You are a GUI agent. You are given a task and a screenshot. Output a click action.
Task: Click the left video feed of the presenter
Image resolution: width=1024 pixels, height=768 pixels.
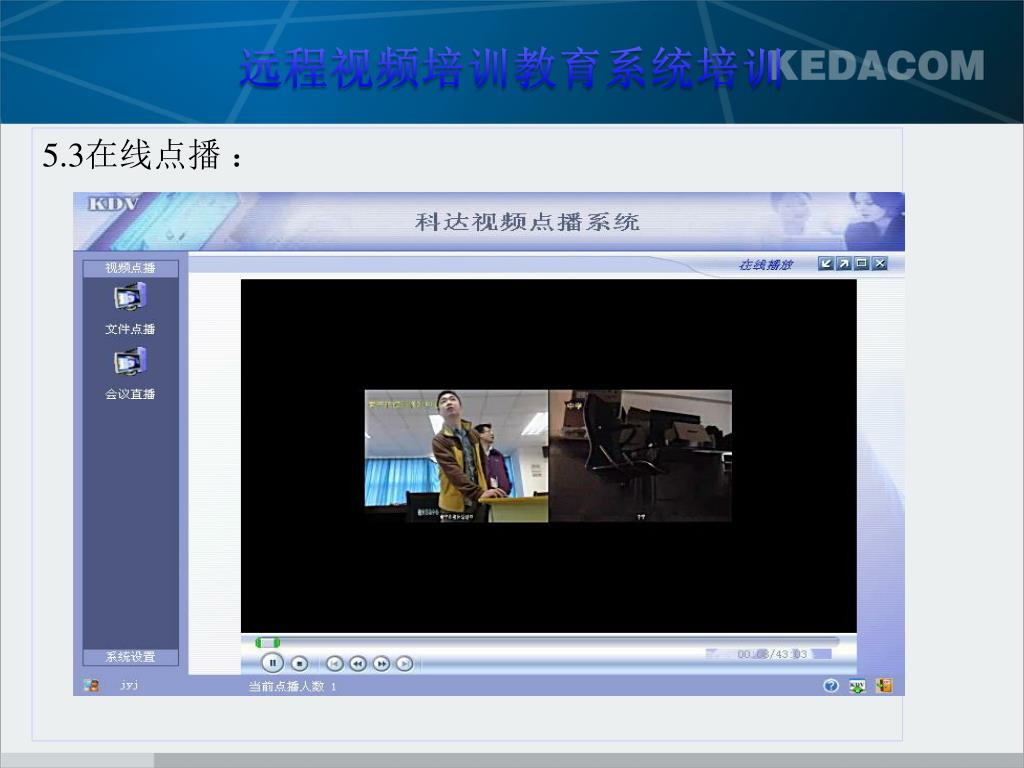(456, 456)
